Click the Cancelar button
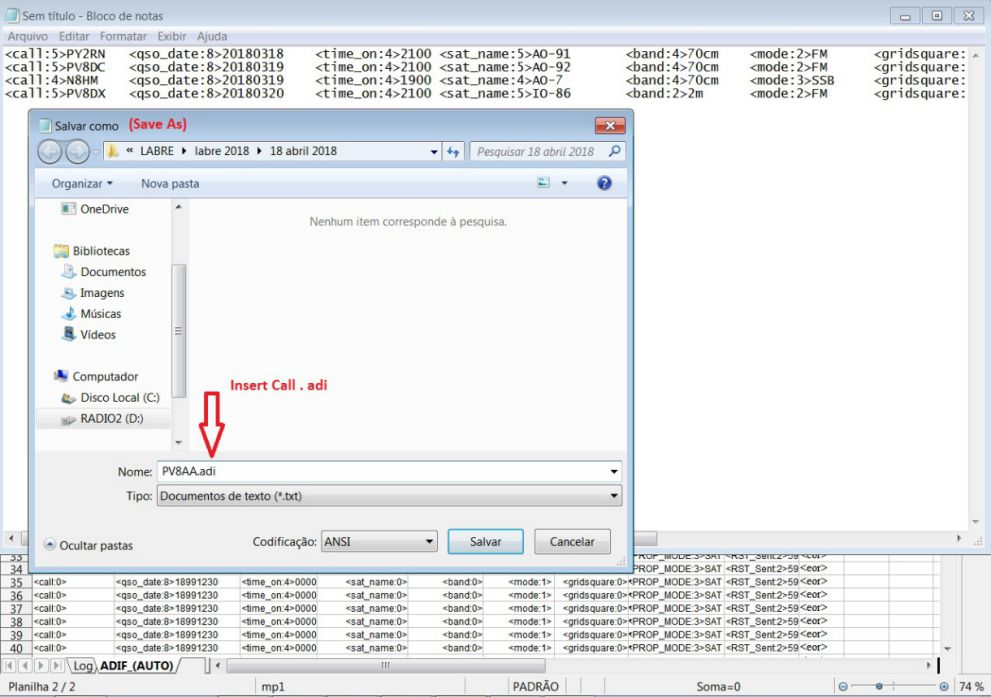The image size is (991, 697). (x=572, y=542)
